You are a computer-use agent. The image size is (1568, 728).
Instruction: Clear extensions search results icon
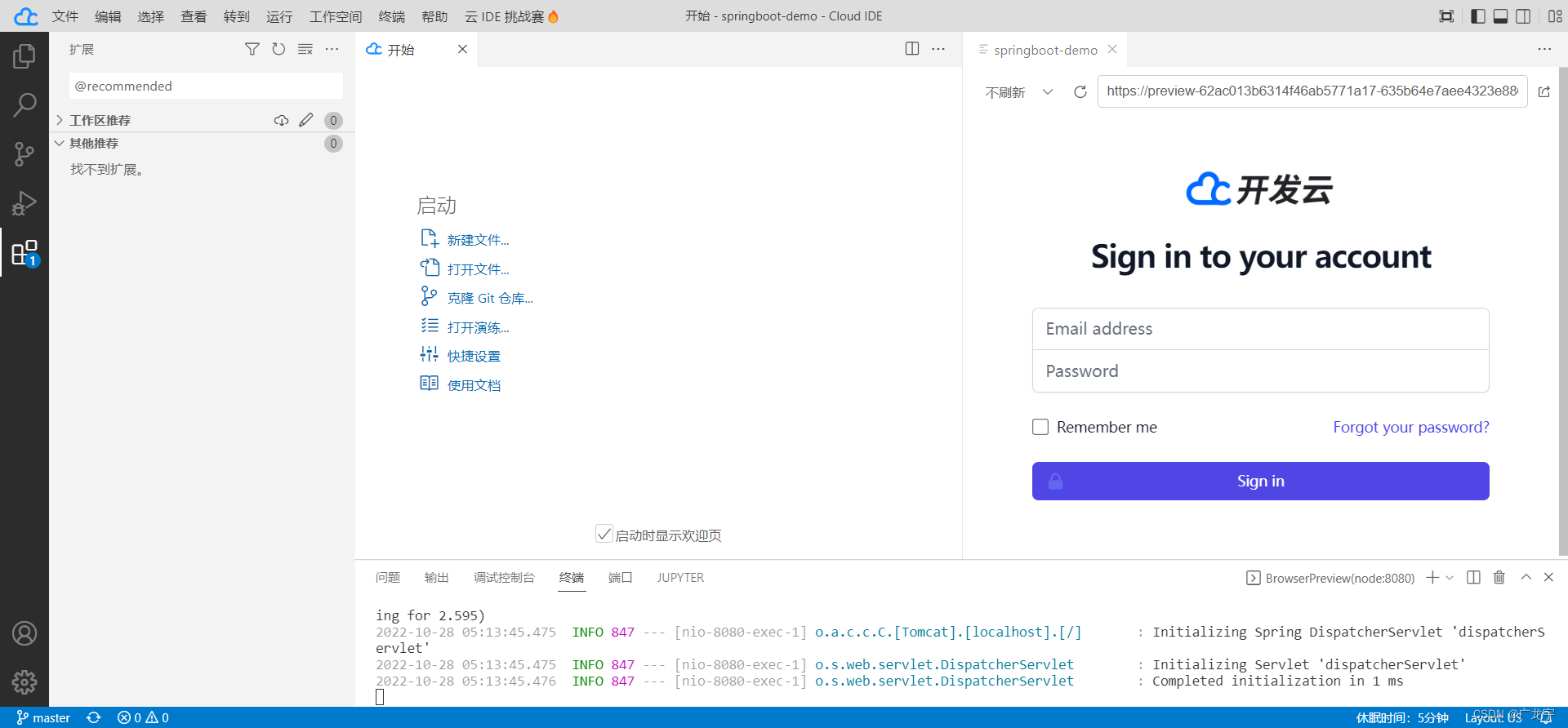[305, 50]
